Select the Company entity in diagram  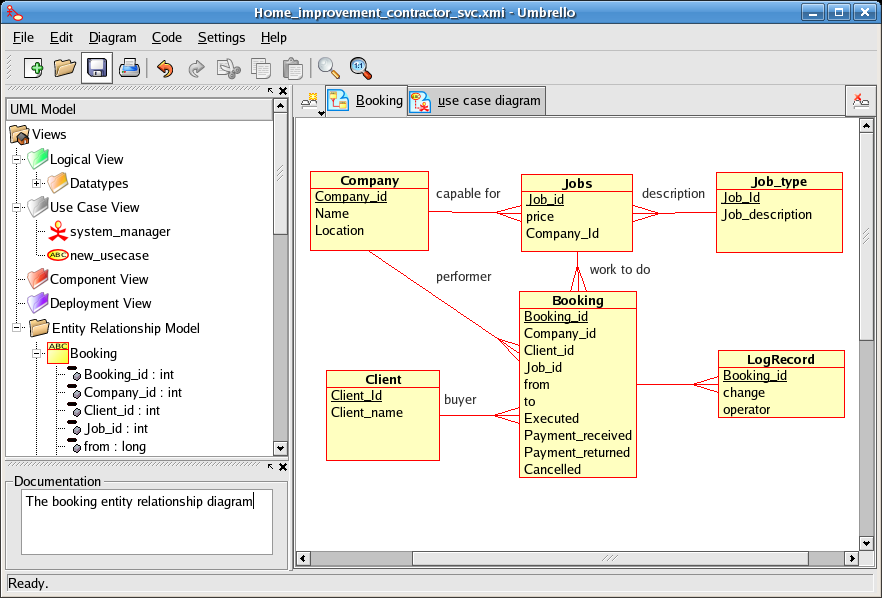coord(370,211)
